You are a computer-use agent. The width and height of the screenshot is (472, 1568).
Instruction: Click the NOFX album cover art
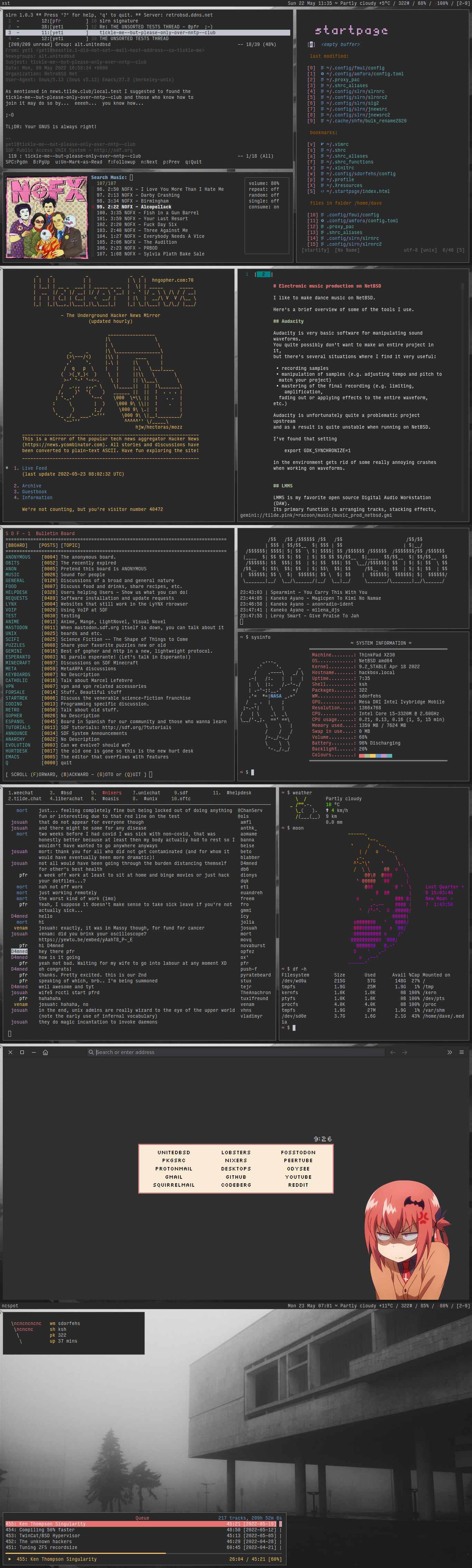pos(46,218)
